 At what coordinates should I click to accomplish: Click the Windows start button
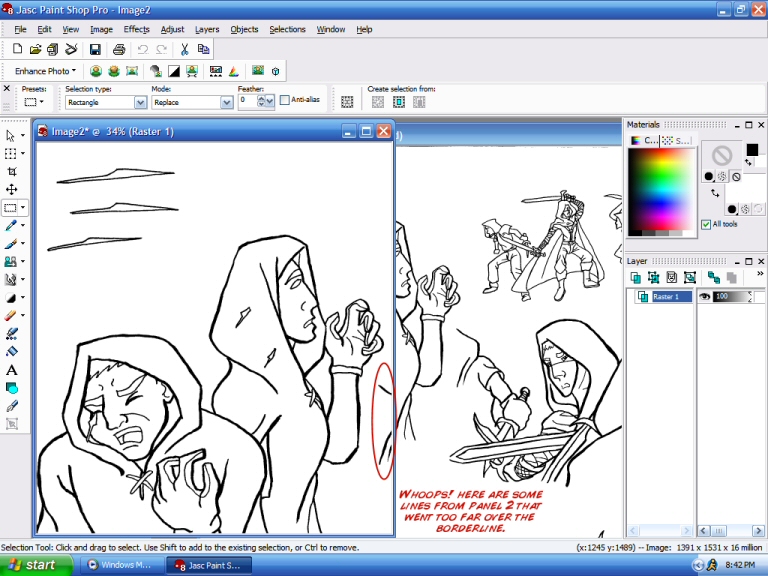coord(36,565)
